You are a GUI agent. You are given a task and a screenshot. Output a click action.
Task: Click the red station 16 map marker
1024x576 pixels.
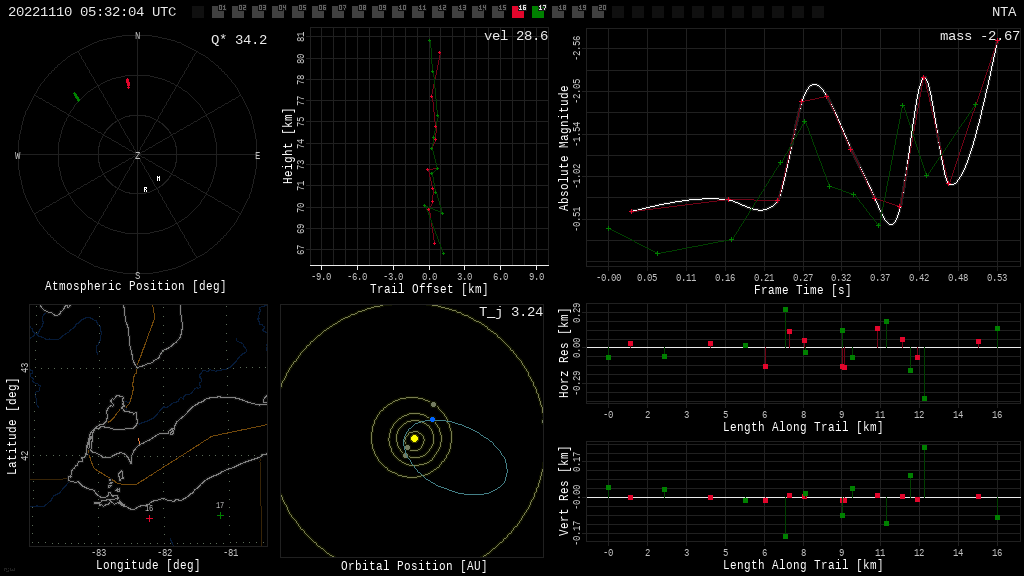coord(150,519)
